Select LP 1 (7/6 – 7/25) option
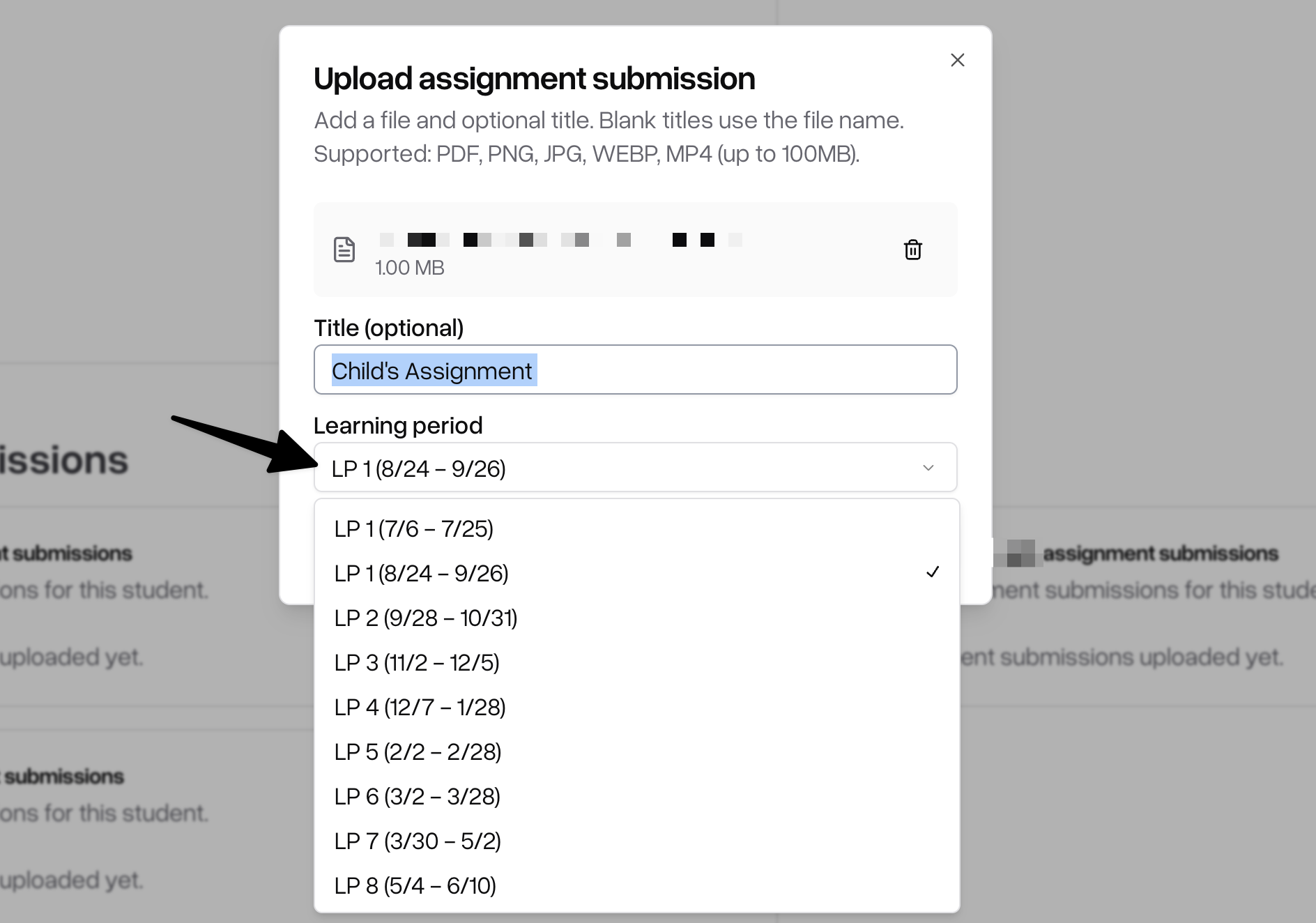1316x923 pixels. coord(637,528)
